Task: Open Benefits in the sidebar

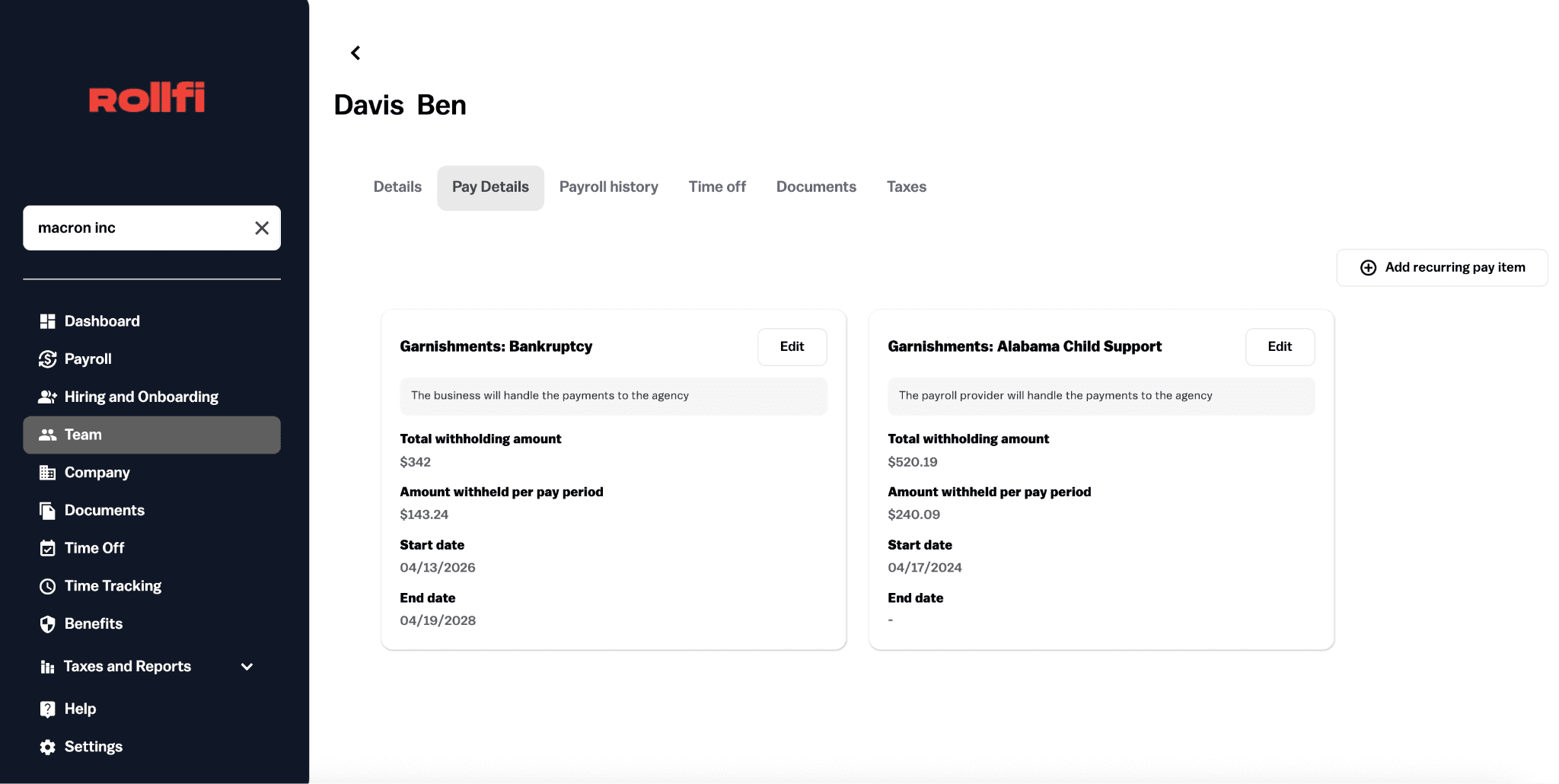Action: point(151,624)
